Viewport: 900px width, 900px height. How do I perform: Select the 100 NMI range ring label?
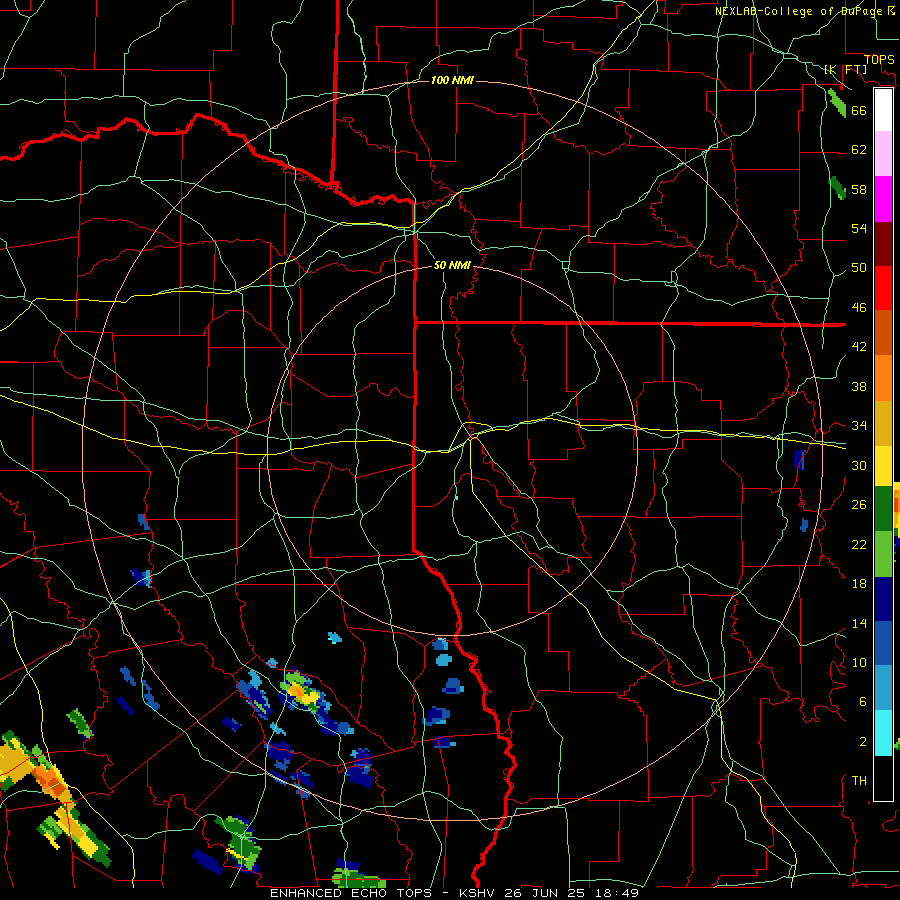(452, 80)
